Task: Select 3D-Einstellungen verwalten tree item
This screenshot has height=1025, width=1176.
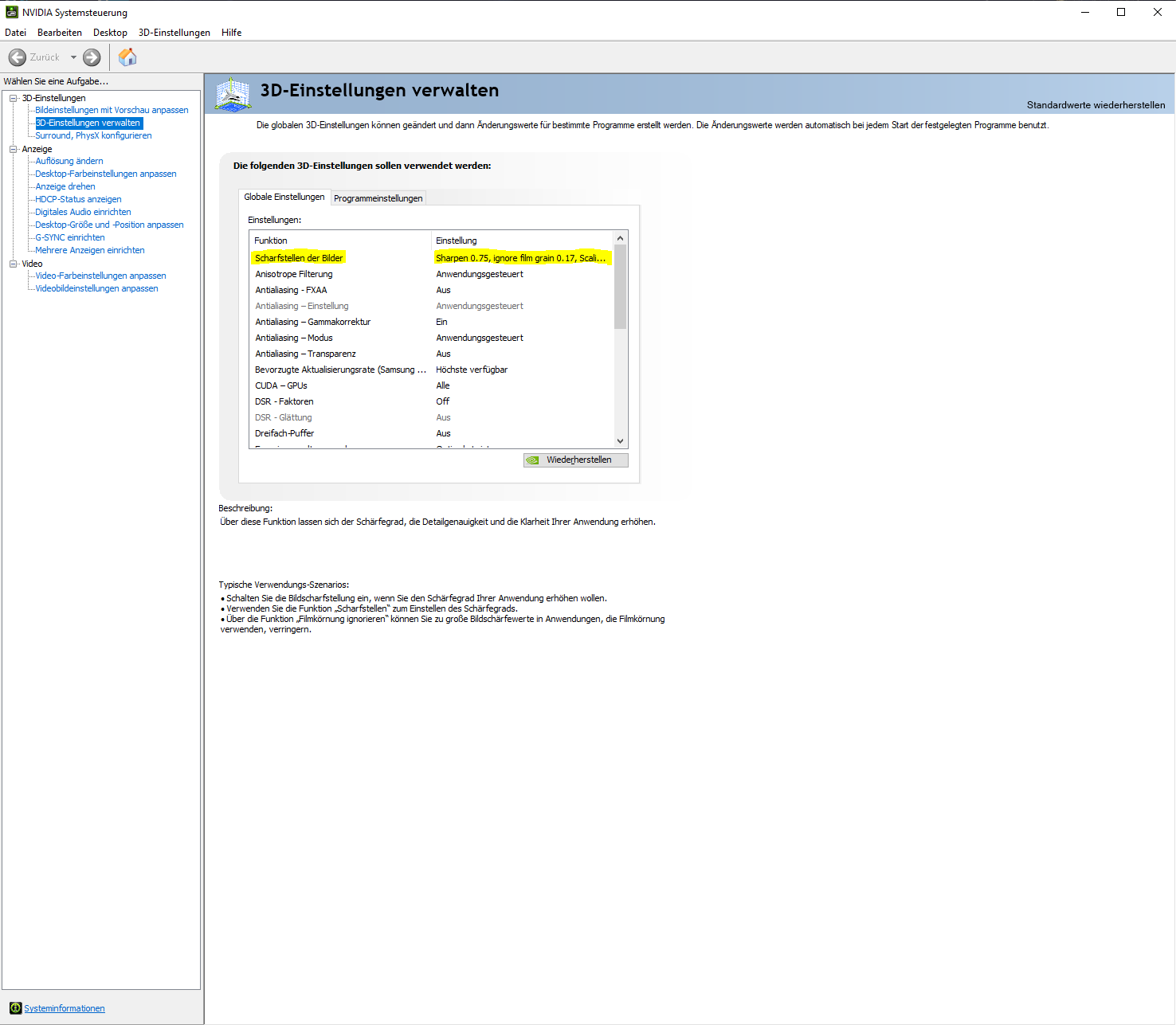Action: pos(88,123)
